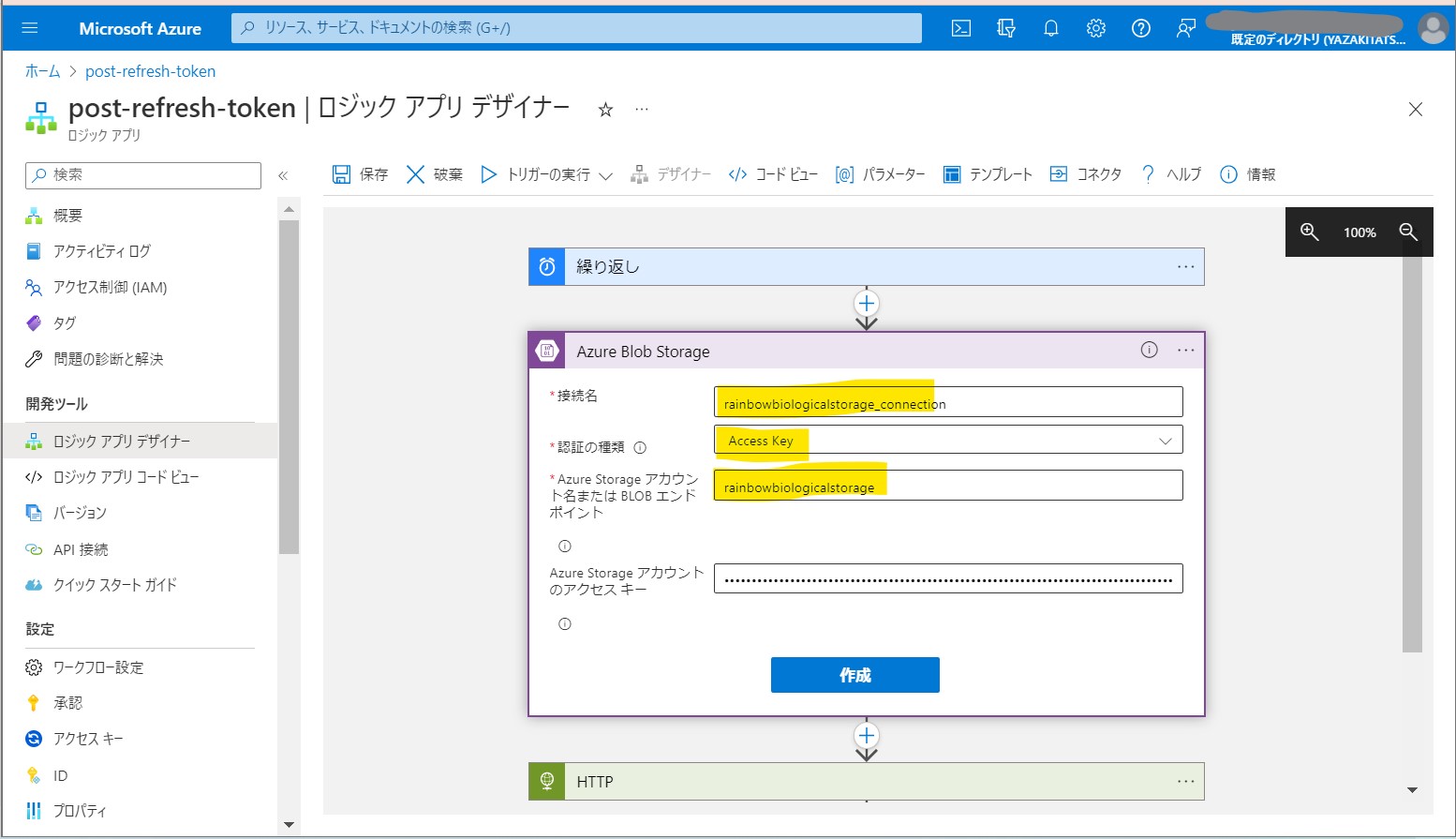Open 情報 in the designer toolbar
Screen dimensions: 1456x839
point(1248,174)
